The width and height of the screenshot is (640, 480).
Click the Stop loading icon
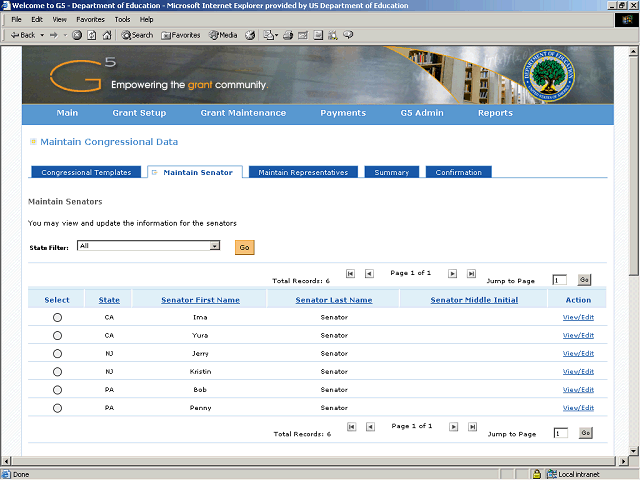click(x=77, y=35)
